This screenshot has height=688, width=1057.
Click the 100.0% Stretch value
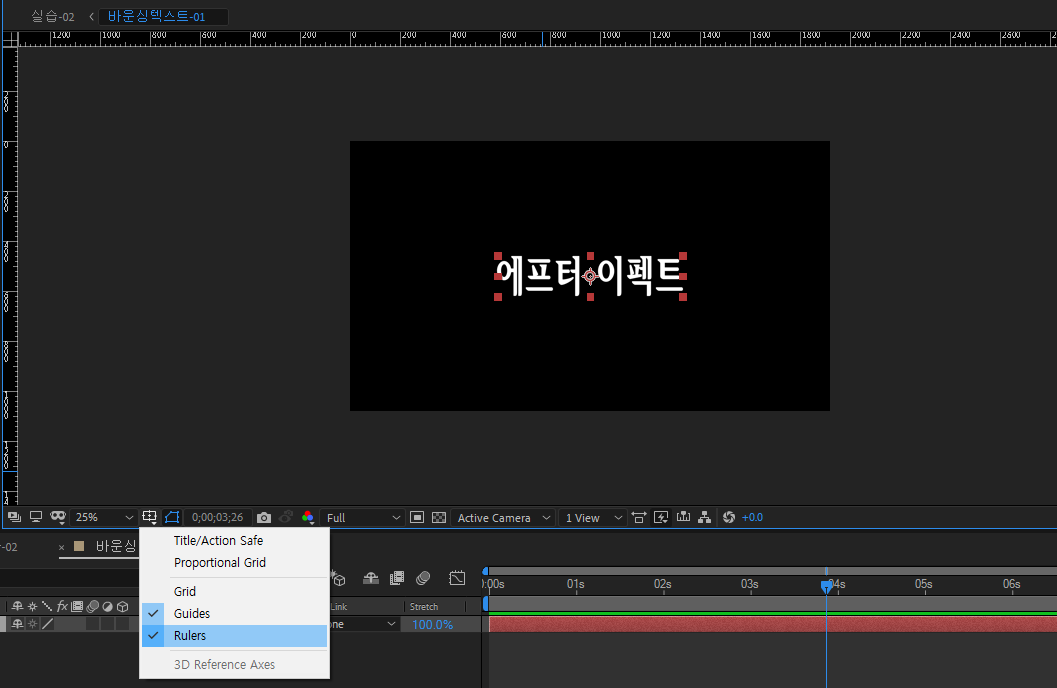click(432, 625)
